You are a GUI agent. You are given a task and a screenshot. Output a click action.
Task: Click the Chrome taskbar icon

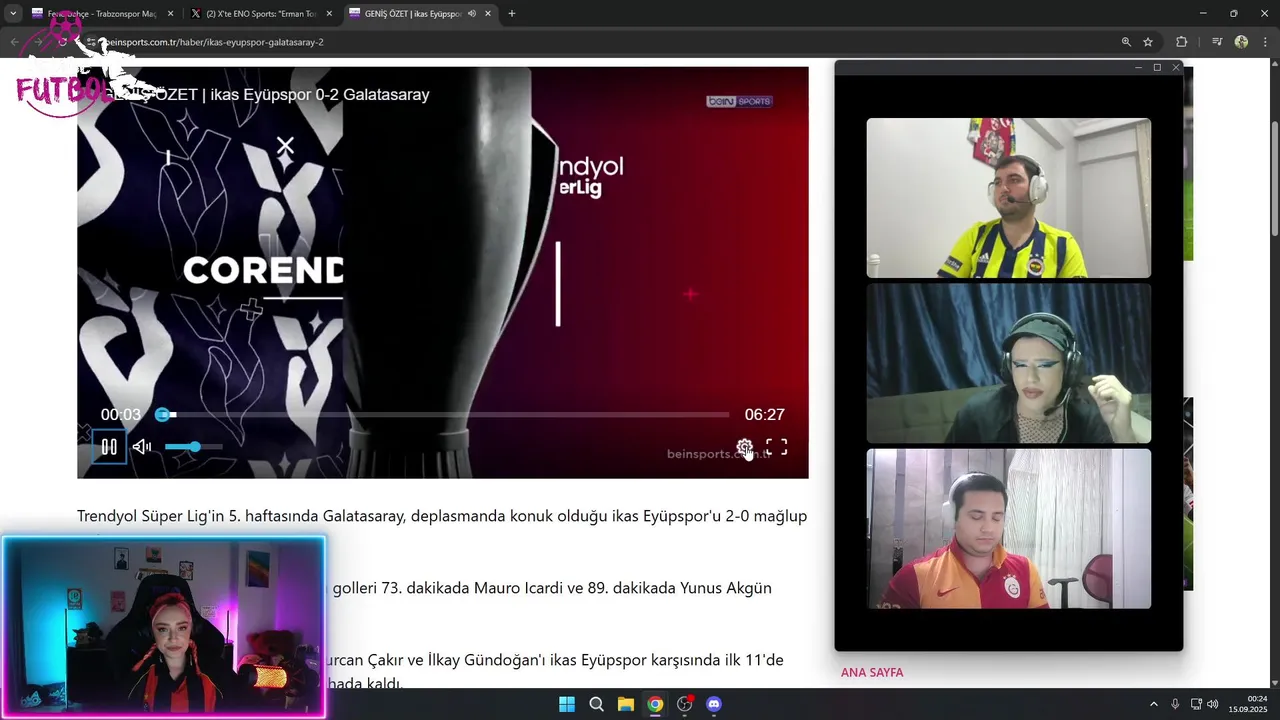(655, 704)
